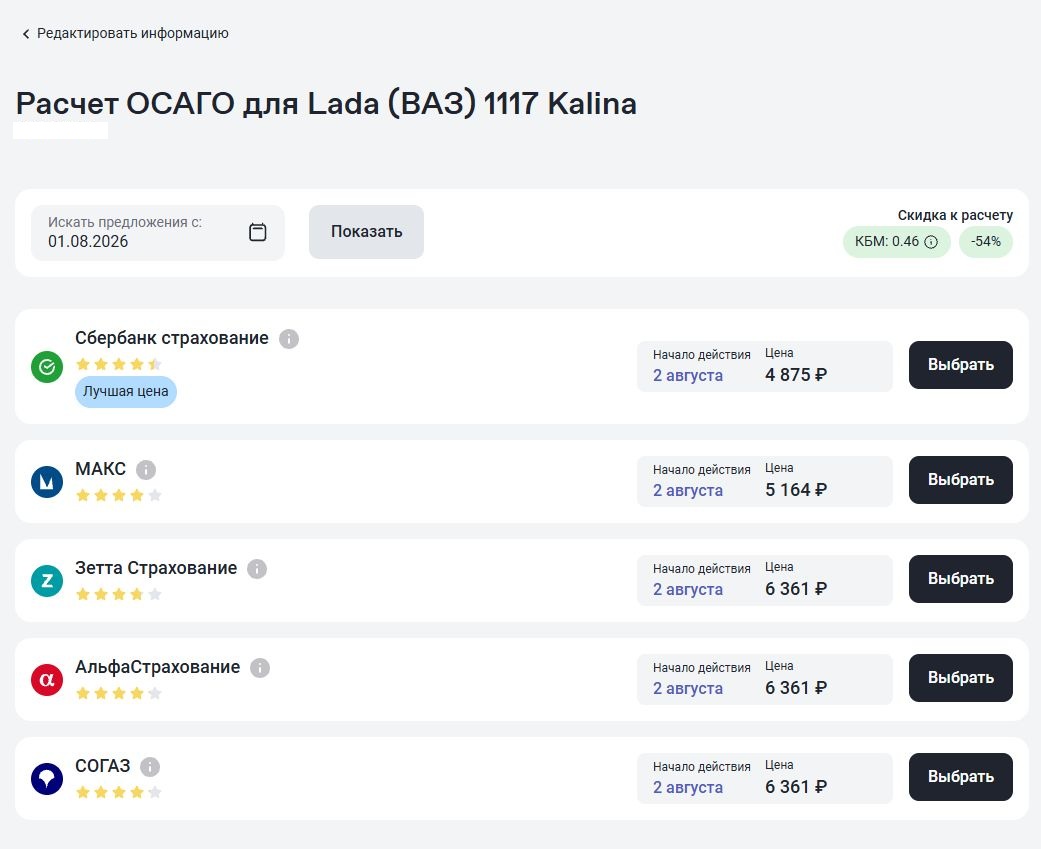This screenshot has width=1041, height=849.
Task: Click the АльфаСтрахование company name
Action: (157, 667)
